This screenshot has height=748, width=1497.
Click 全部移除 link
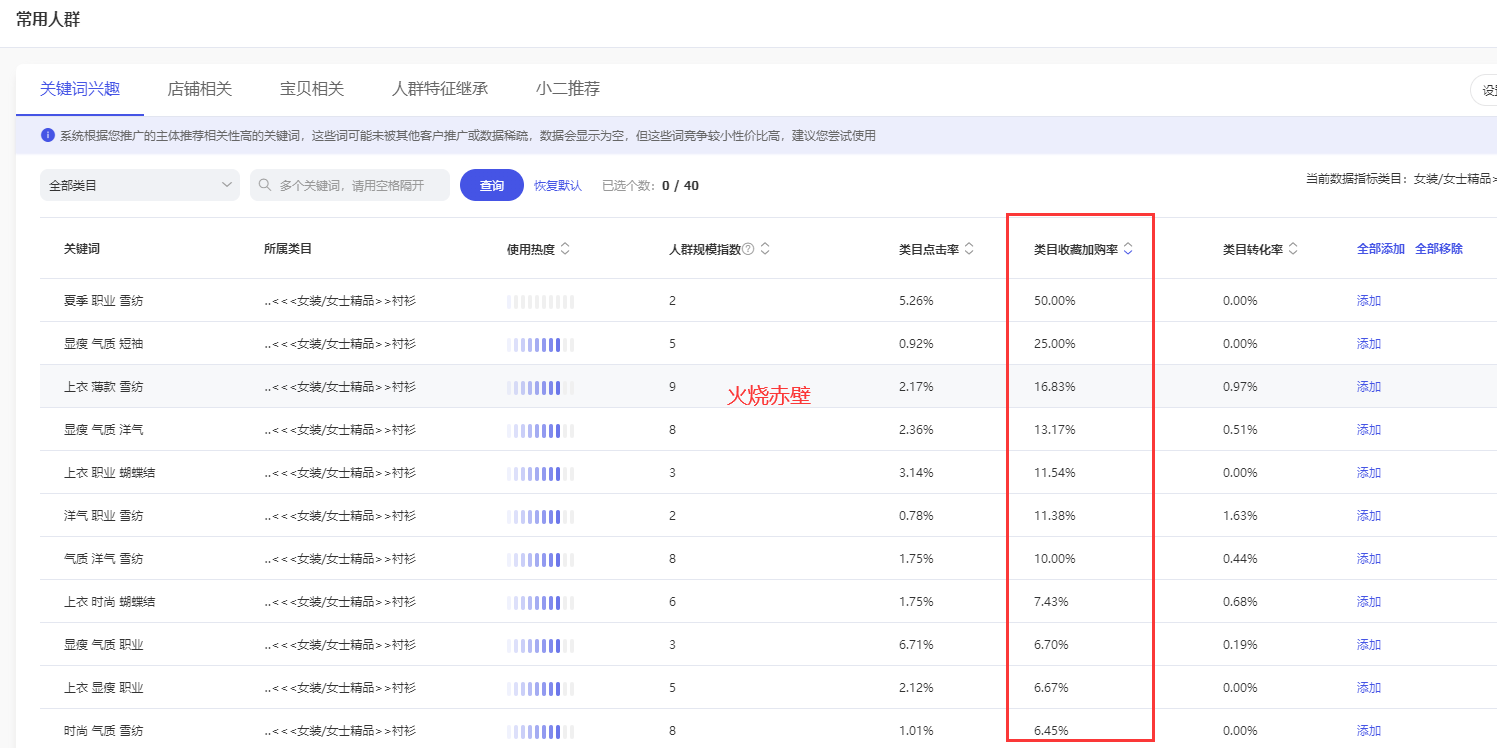(1439, 249)
